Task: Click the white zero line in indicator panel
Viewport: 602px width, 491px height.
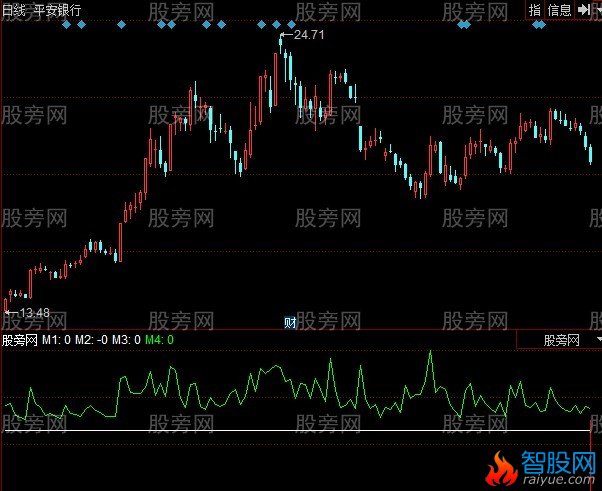Action: tap(298, 431)
